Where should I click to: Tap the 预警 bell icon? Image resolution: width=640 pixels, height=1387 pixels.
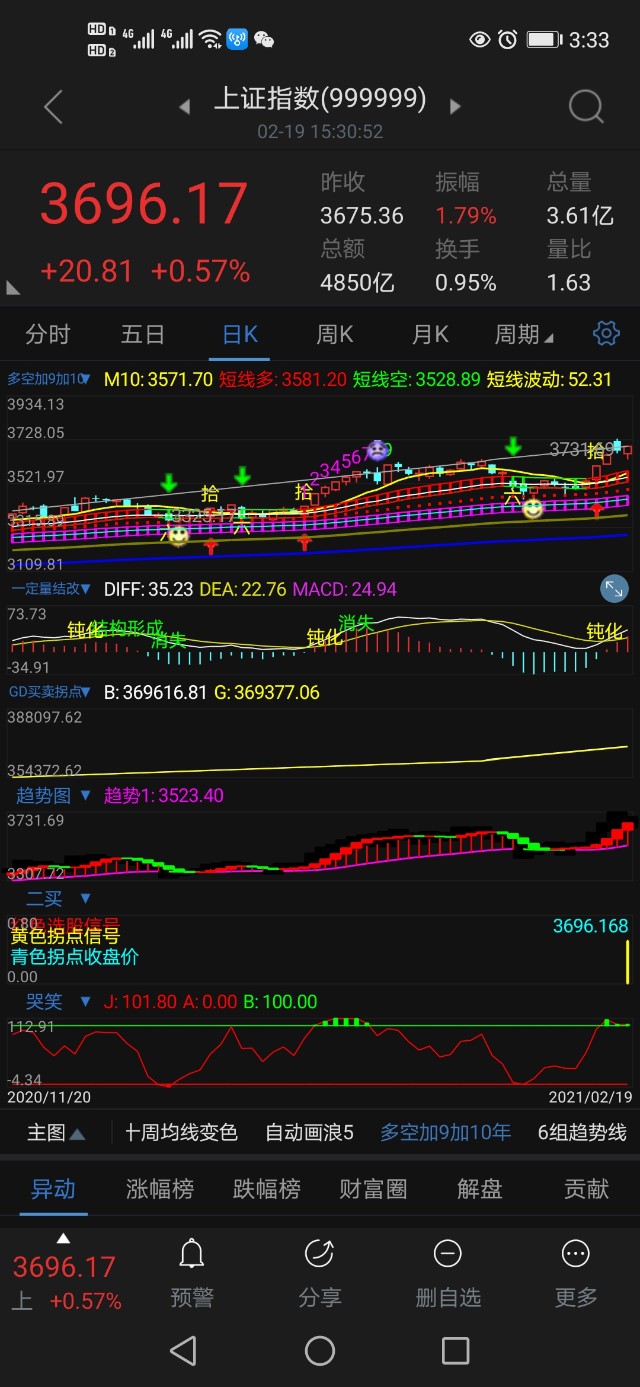tap(191, 1254)
